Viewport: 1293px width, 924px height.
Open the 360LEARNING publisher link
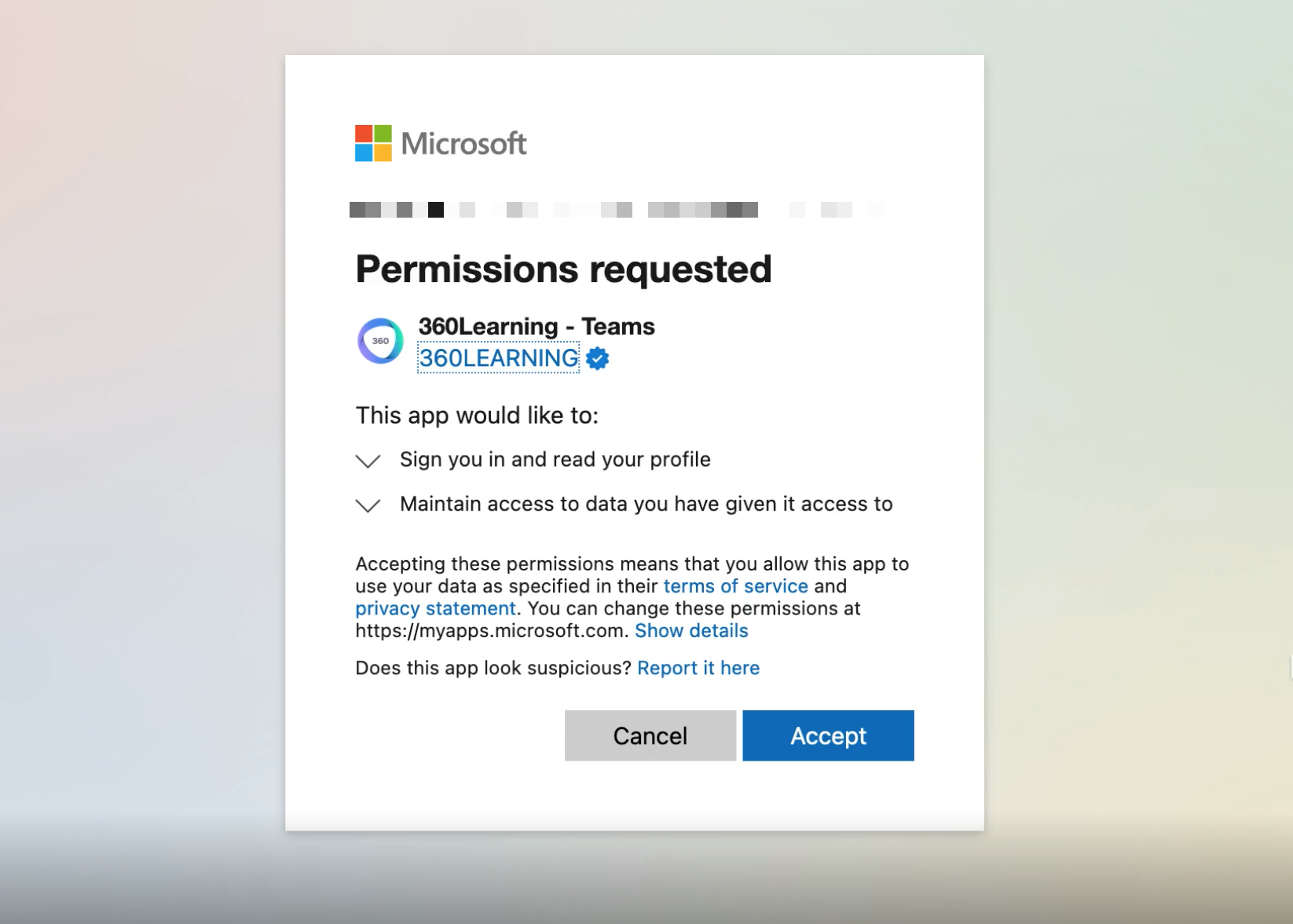[x=497, y=357]
